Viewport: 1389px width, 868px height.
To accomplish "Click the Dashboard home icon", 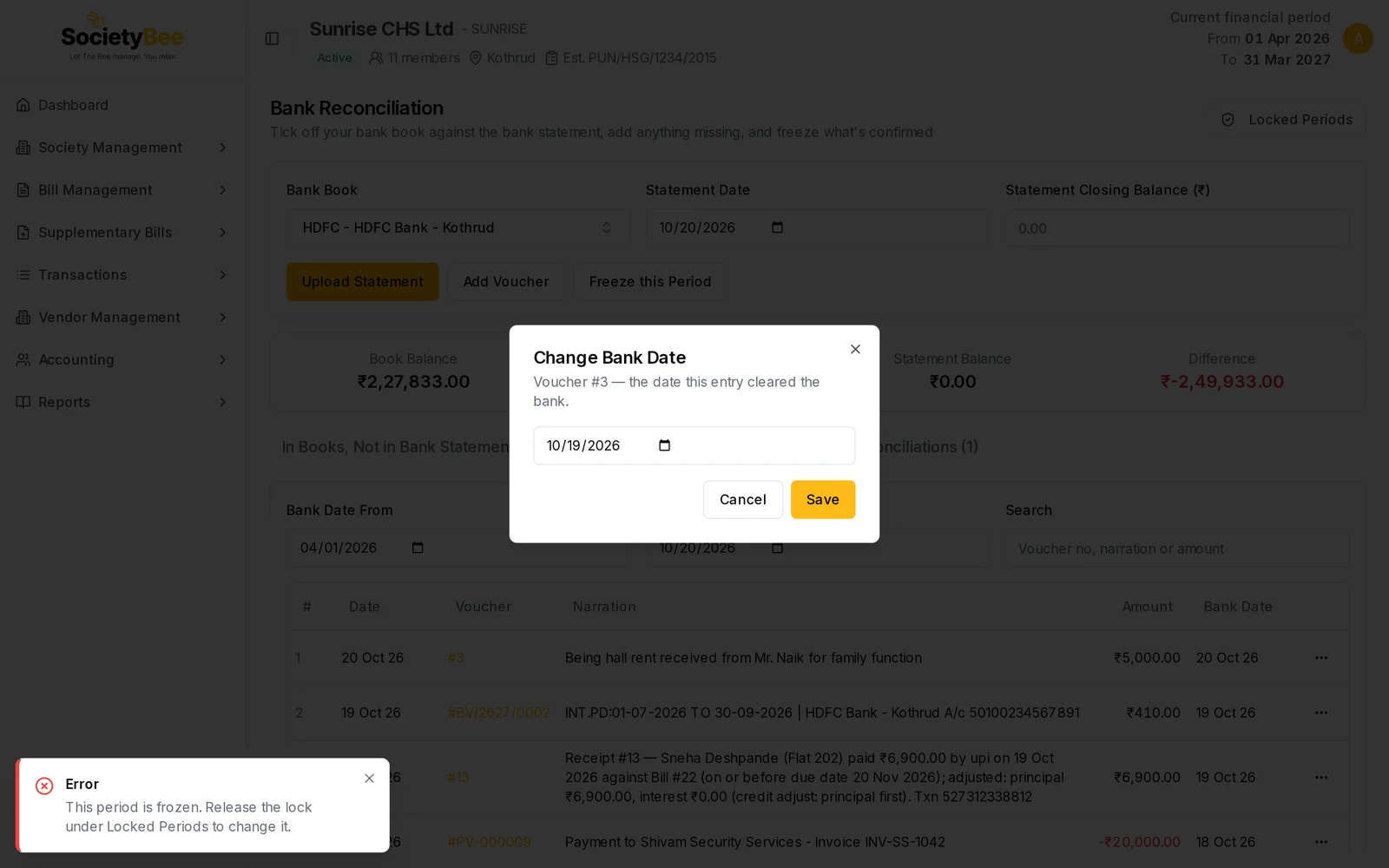I will click(x=23, y=105).
